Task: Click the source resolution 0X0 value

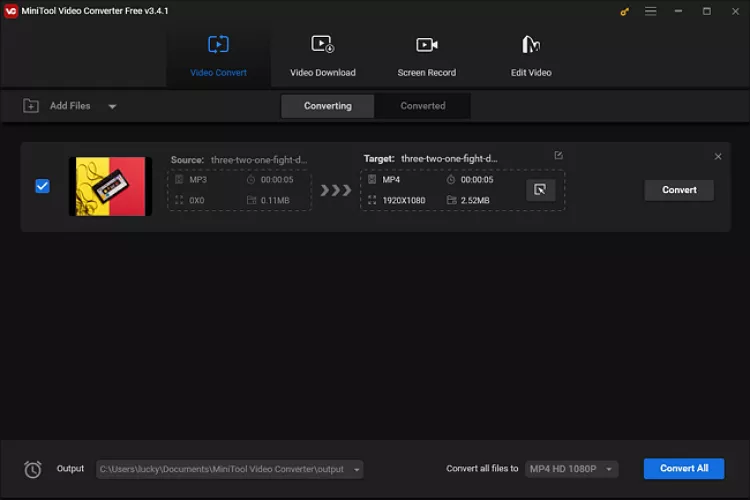Action: tap(197, 200)
